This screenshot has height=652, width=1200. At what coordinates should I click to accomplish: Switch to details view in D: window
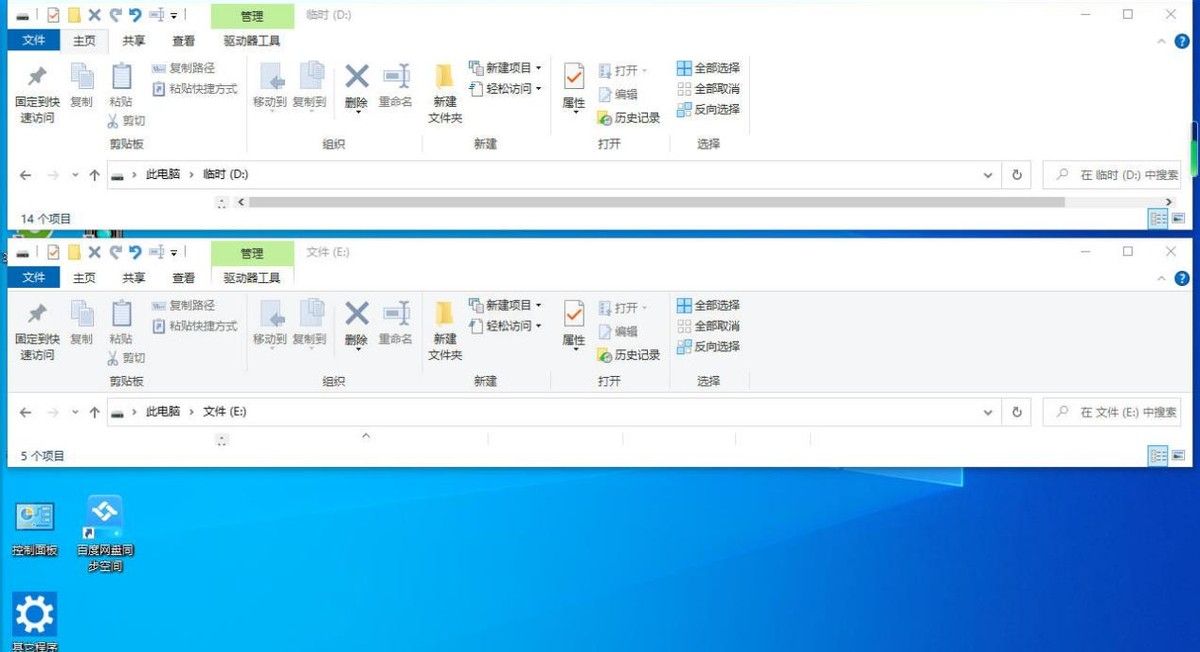coord(1158,218)
